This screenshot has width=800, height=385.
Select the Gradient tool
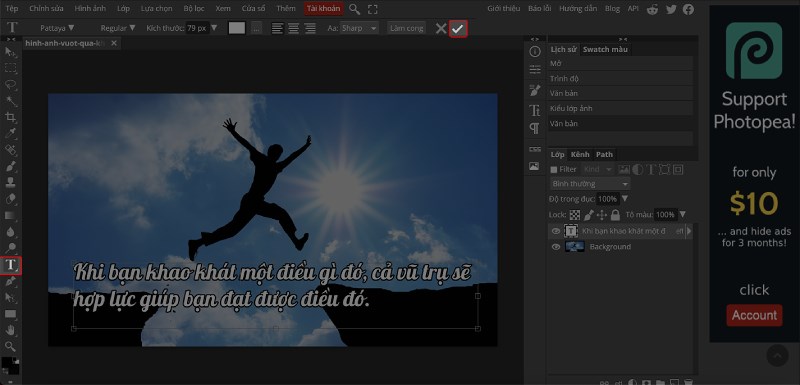(x=10, y=215)
